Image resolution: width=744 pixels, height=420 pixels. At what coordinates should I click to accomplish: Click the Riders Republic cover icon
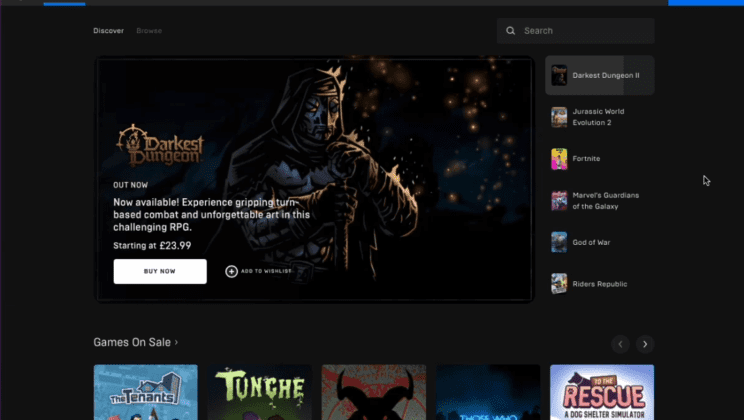559,284
